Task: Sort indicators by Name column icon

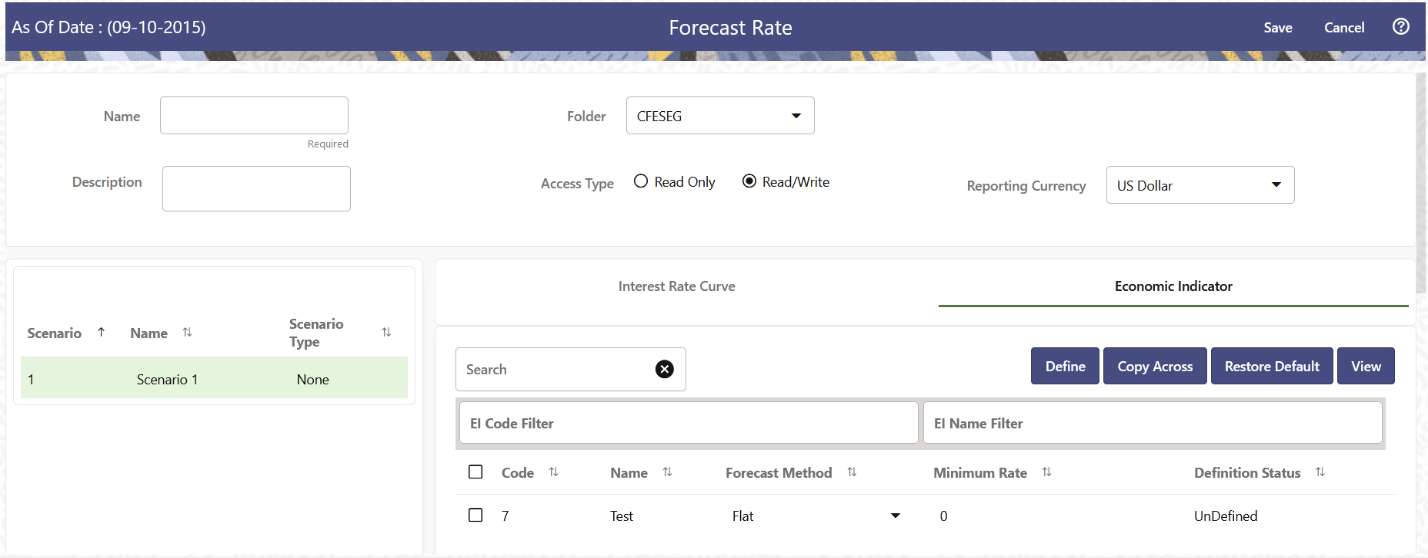Action: (x=667, y=472)
